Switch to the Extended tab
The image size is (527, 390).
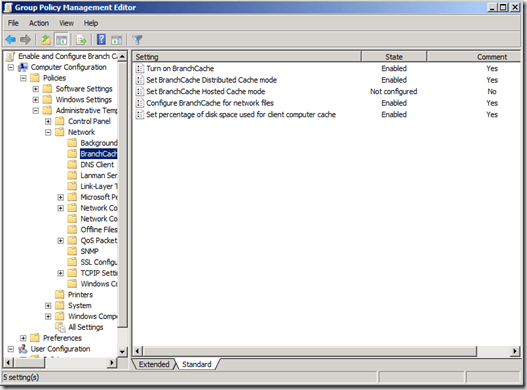(x=154, y=364)
